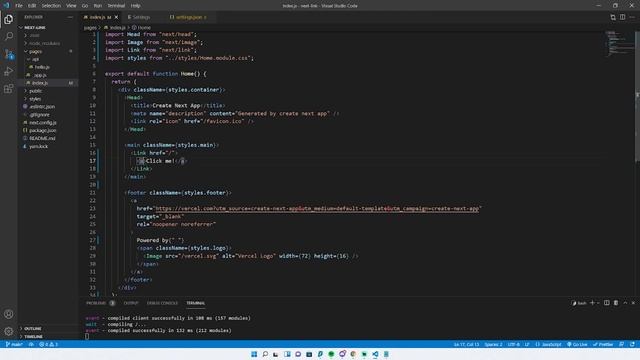Select the bash terminal indicator
This screenshot has height=360, width=640.
tap(579, 303)
